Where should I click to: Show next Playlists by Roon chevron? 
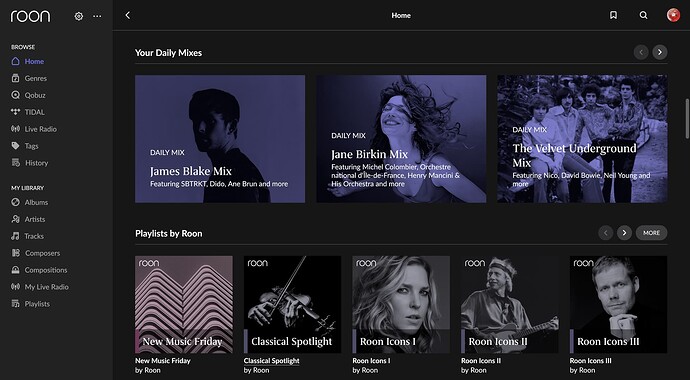click(624, 233)
